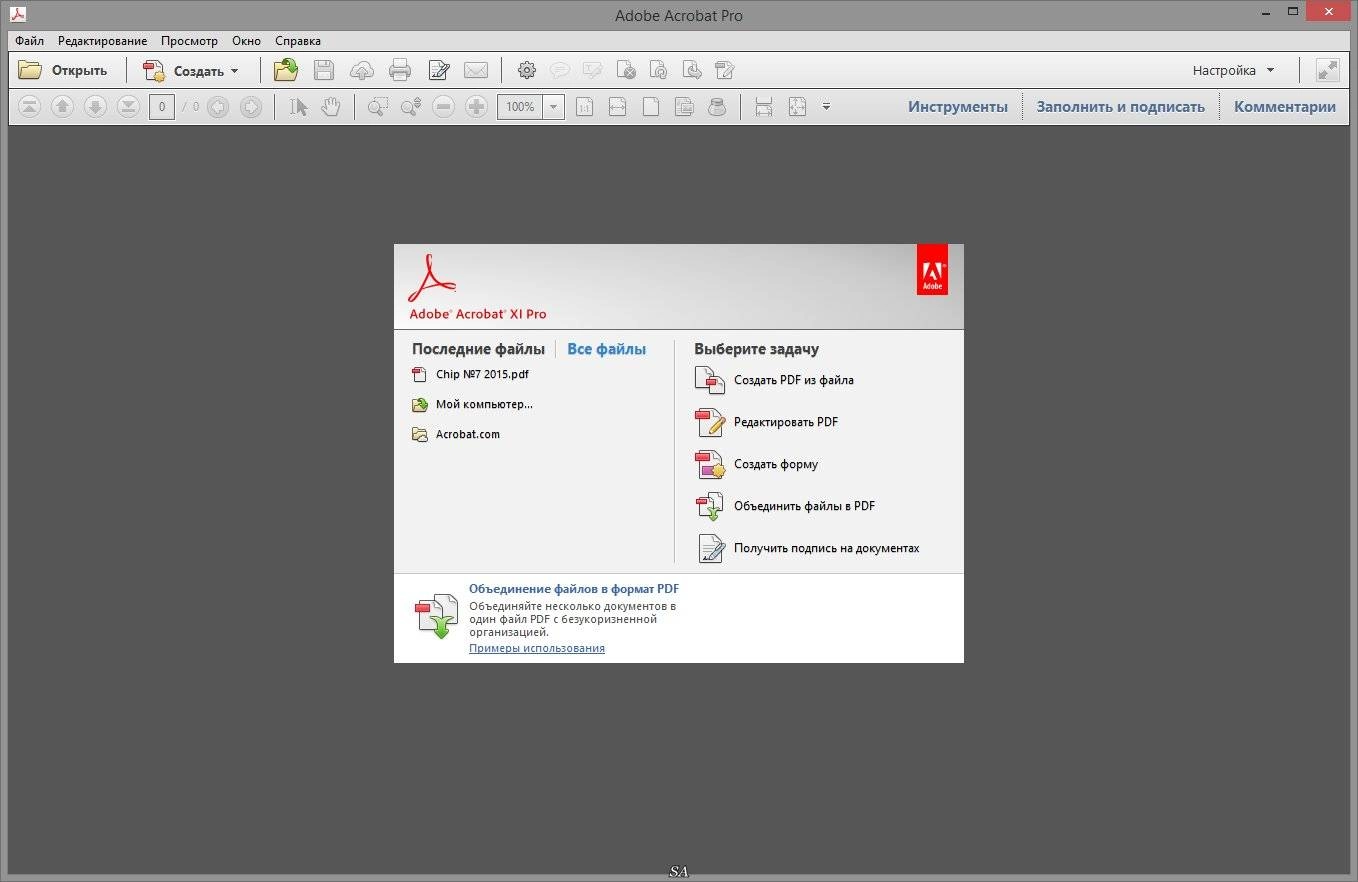Screen dimensions: 1358x882
Task: Click the open-file folder icon with green arrow
Action: point(287,70)
